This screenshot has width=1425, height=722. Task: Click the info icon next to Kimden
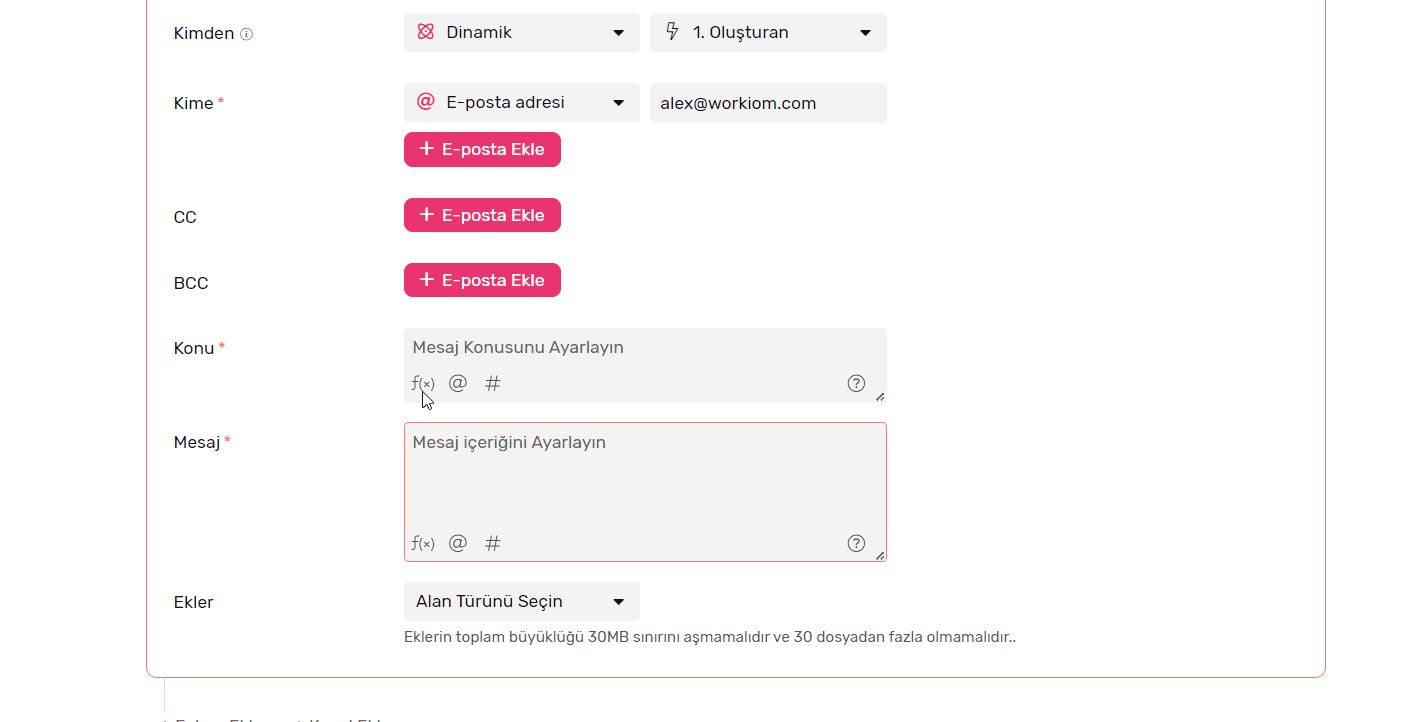click(247, 34)
